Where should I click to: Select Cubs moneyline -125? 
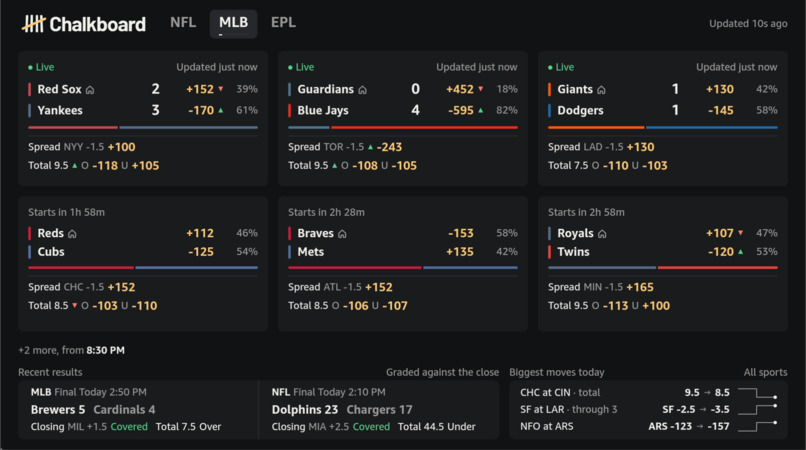(x=201, y=251)
